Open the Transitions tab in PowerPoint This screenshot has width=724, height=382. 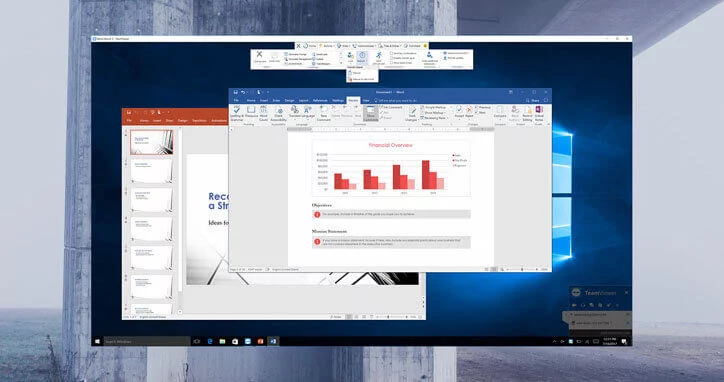point(199,121)
